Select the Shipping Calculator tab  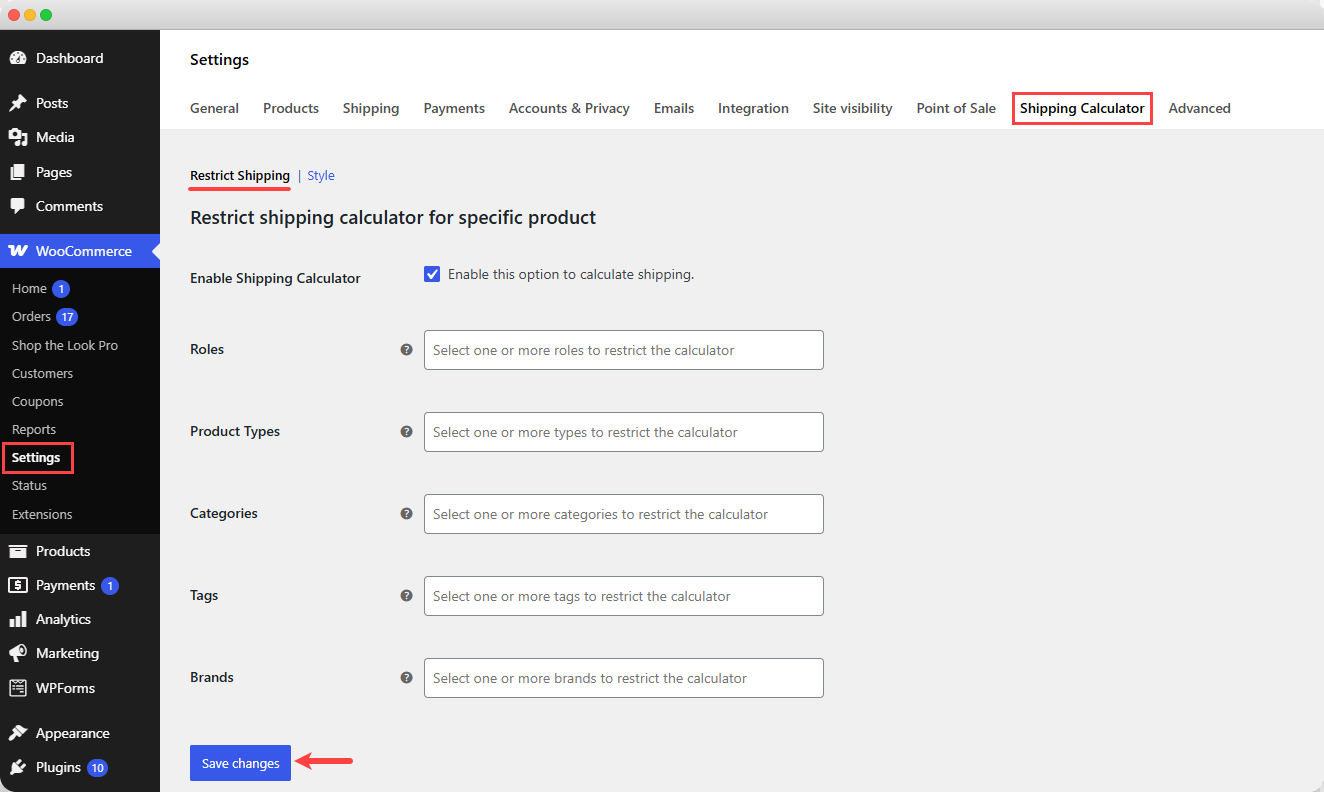pos(1082,108)
